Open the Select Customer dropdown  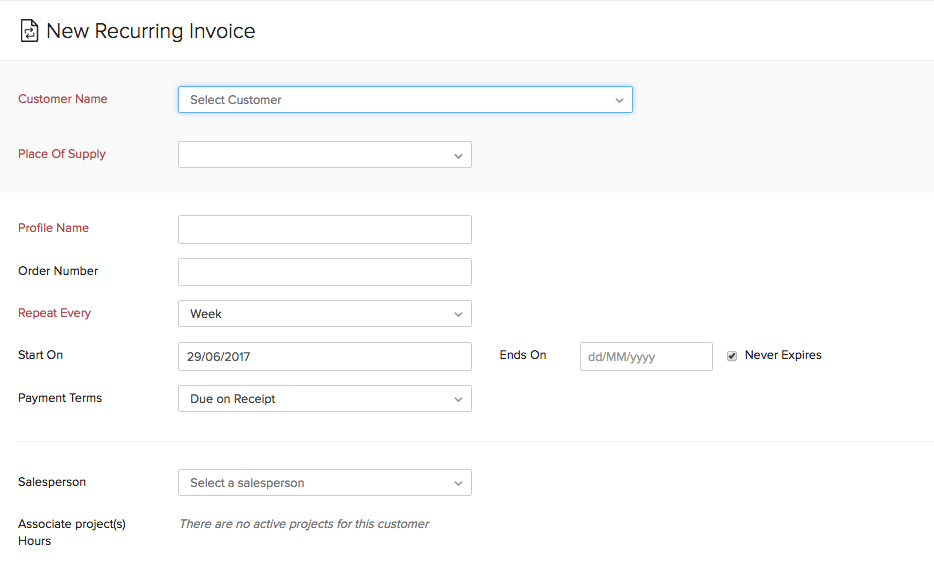[405, 100]
